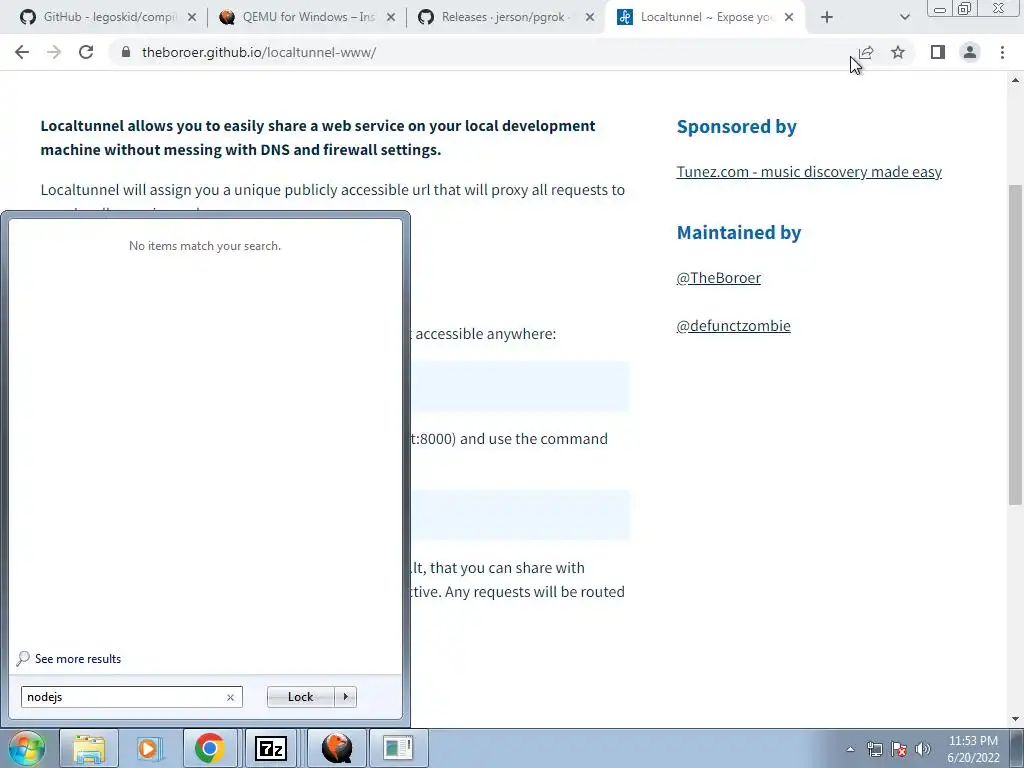The height and width of the screenshot is (768, 1024).
Task: Expand the shutdown options arrow beside Lock
Action: (345, 697)
